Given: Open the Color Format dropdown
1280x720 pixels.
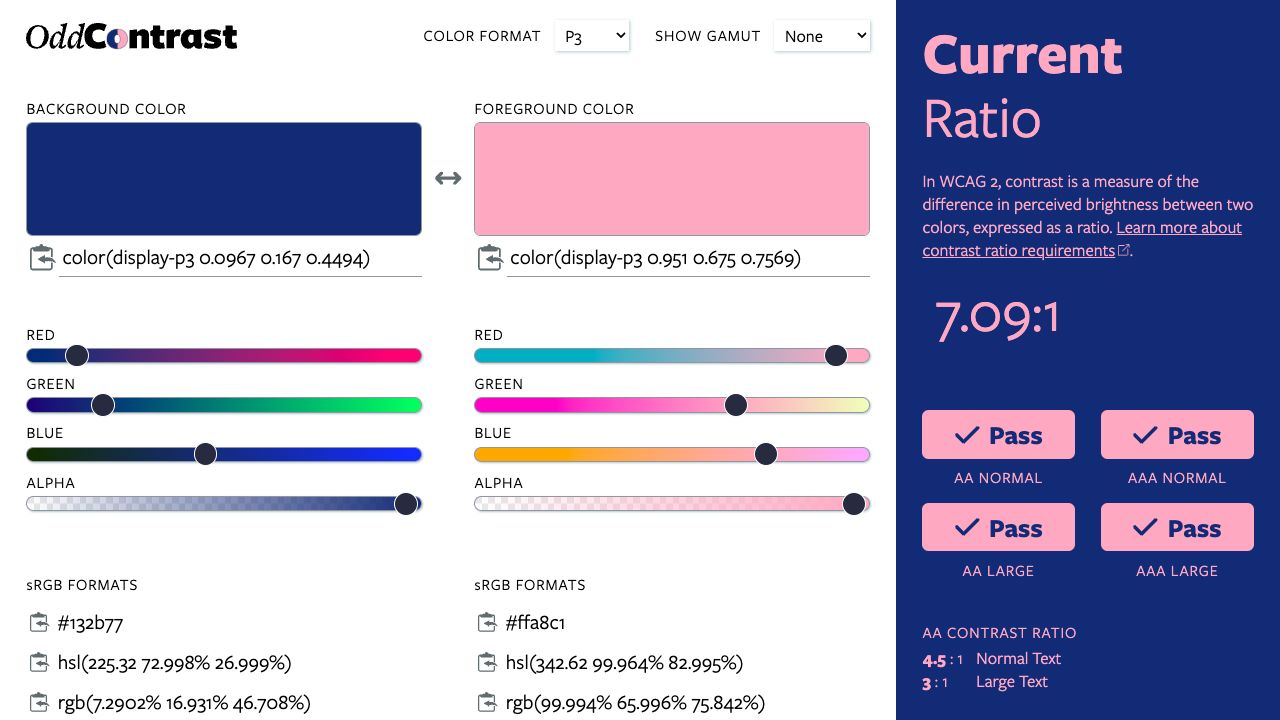Looking at the screenshot, I should pyautogui.click(x=592, y=36).
